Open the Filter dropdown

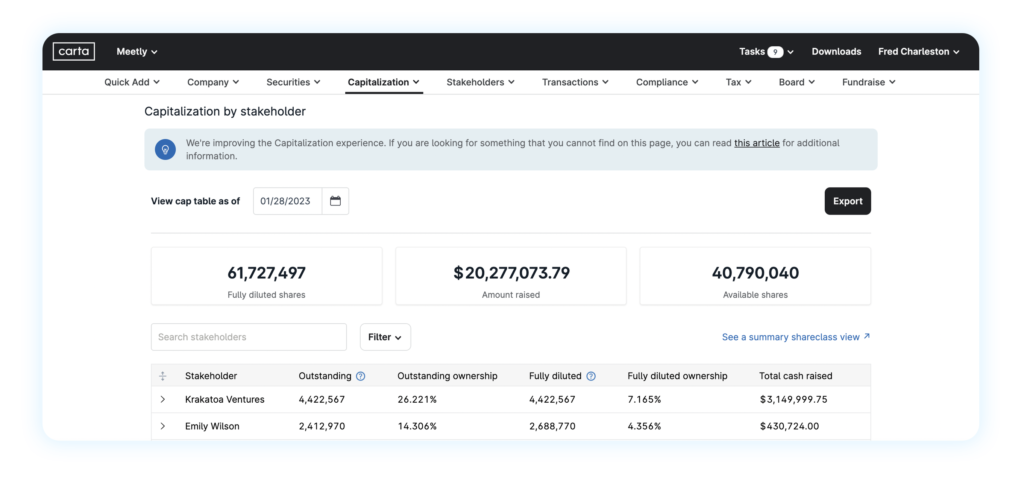pos(385,337)
